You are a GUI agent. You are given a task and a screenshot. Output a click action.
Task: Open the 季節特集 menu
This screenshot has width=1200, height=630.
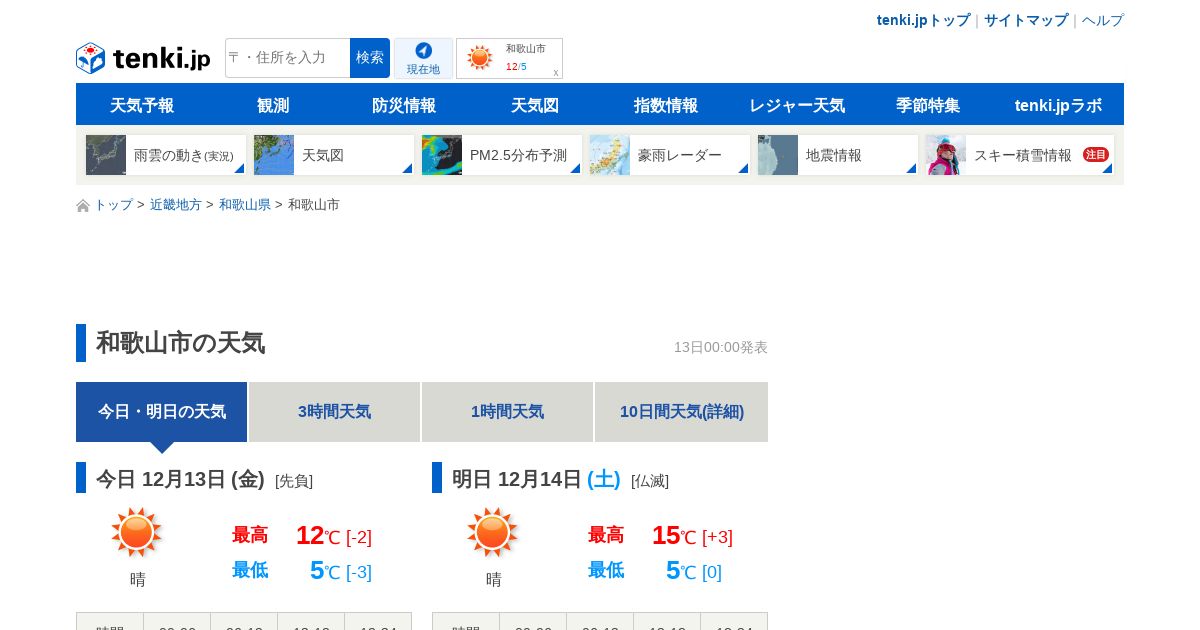928,104
